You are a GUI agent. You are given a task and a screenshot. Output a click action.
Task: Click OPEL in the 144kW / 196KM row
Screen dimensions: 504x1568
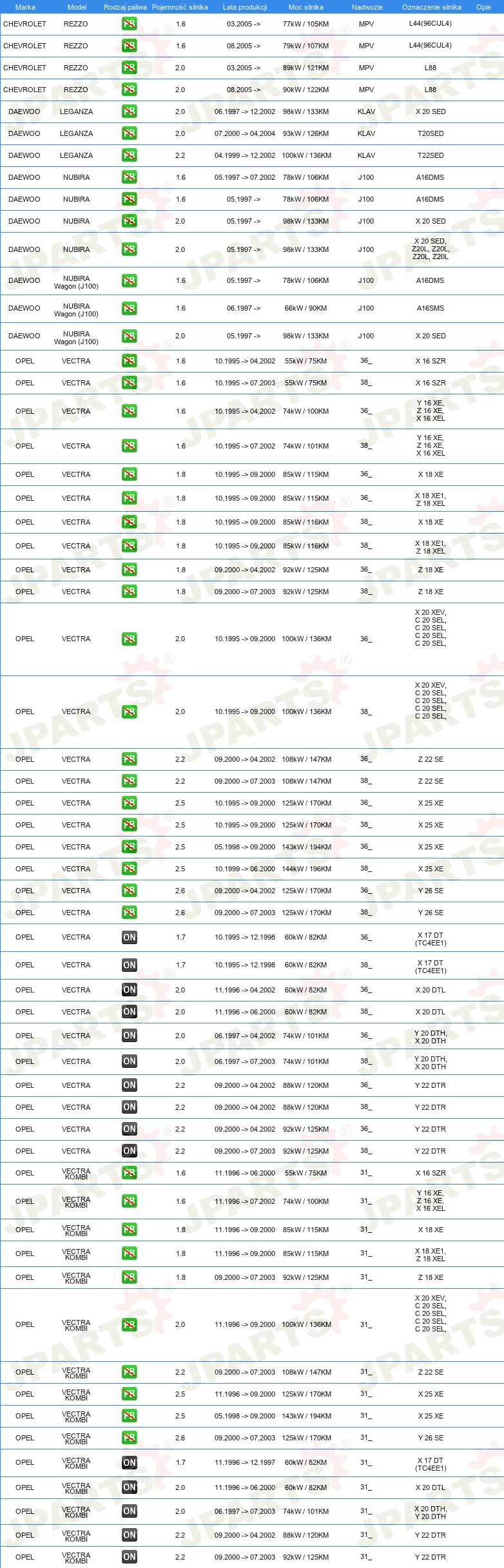coord(25,869)
